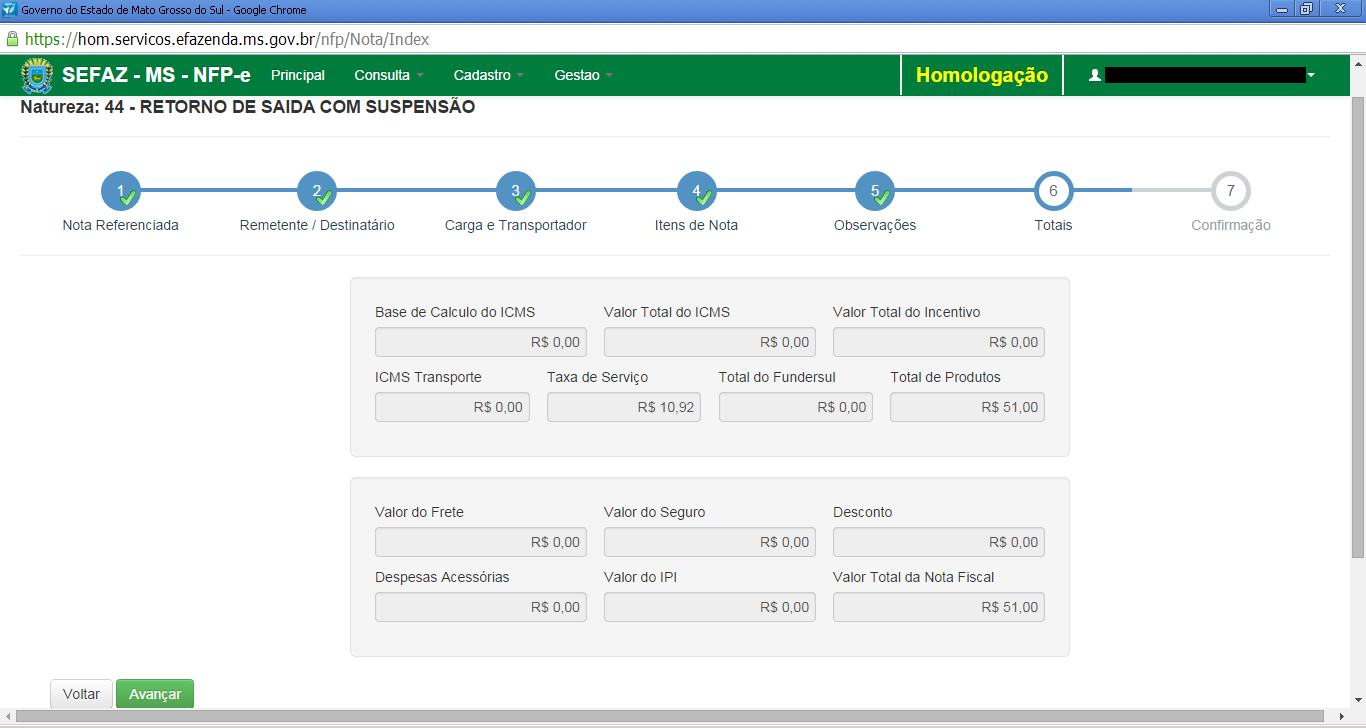Click the Valor do Frete field
1366x728 pixels.
pos(481,542)
